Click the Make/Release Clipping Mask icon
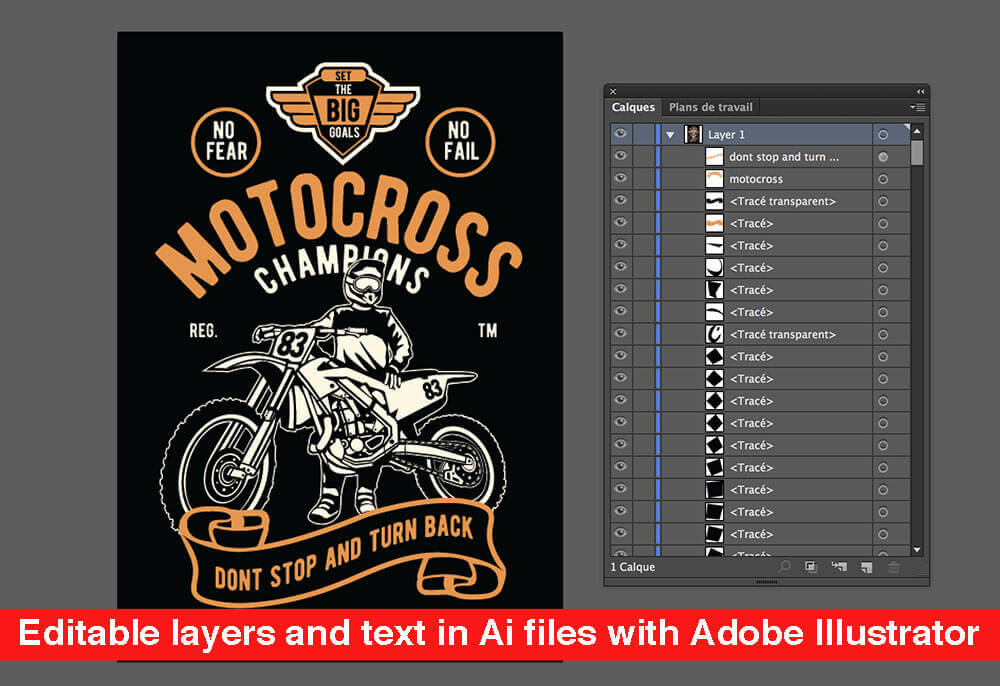The width and height of the screenshot is (1000, 686). (x=813, y=569)
